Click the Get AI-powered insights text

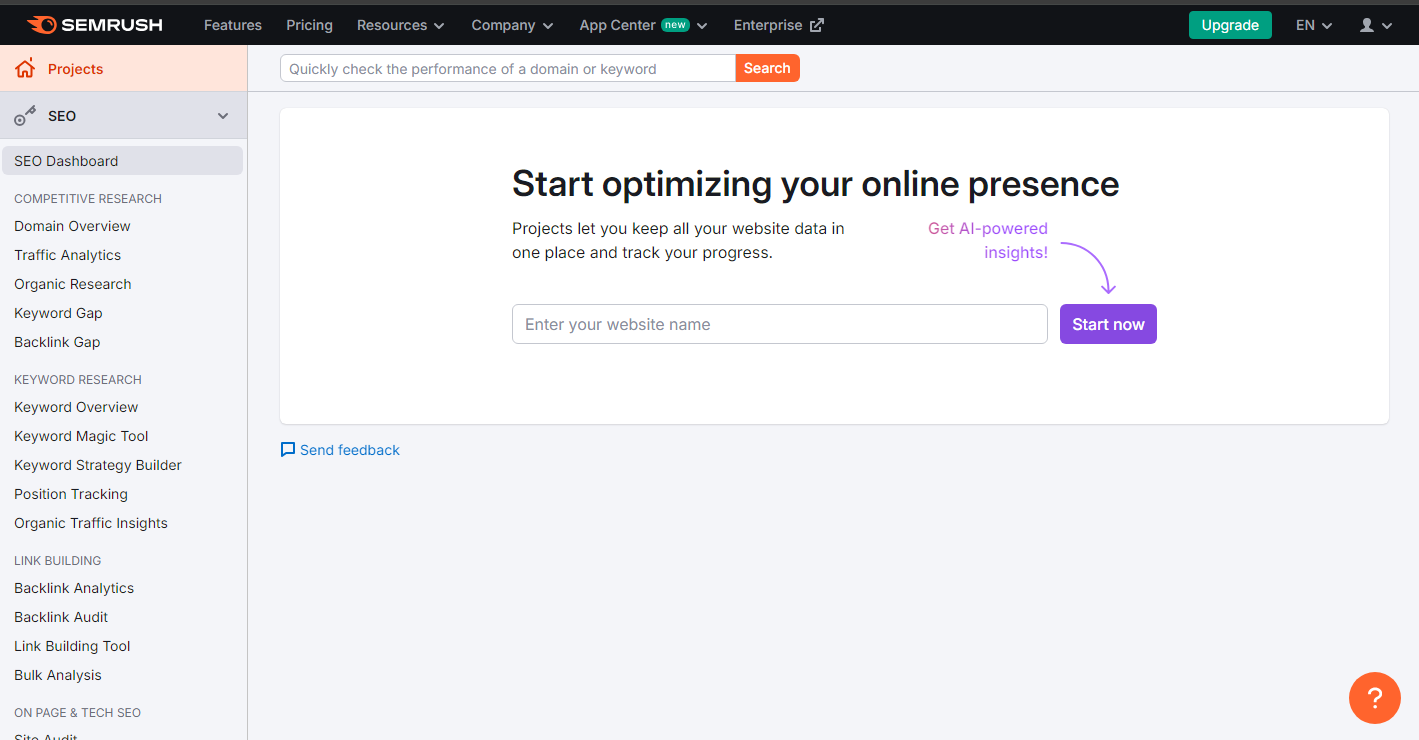pyautogui.click(x=988, y=240)
